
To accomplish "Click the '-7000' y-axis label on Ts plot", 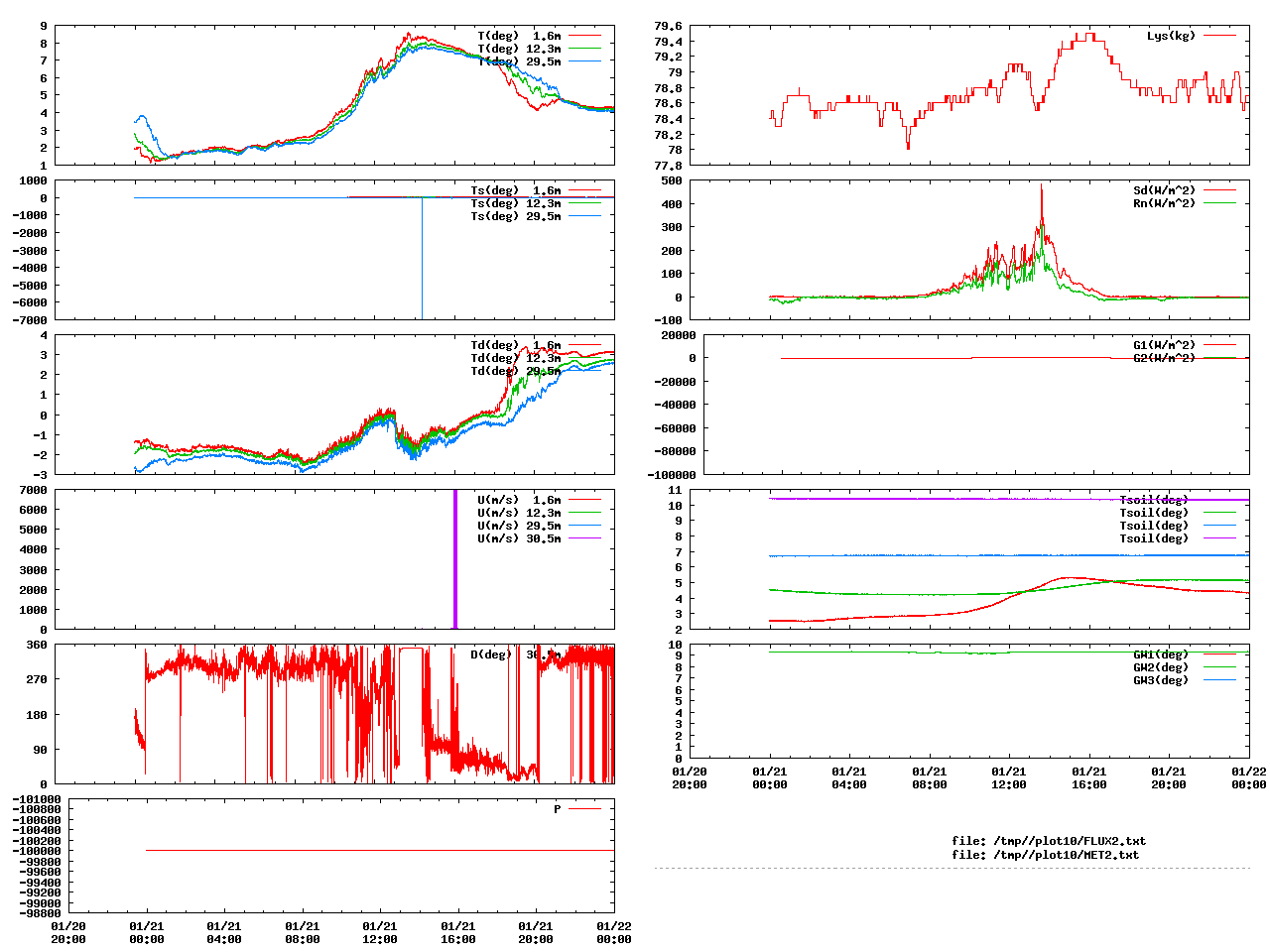I will [x=30, y=320].
